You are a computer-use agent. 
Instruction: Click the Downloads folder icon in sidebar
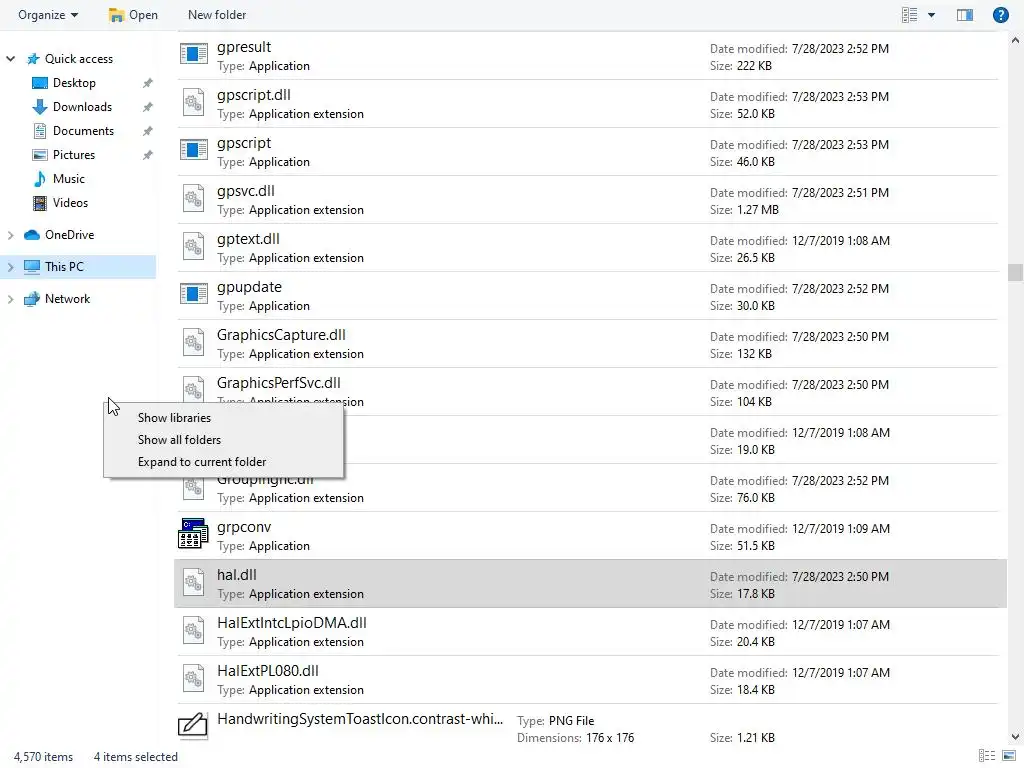coord(40,107)
